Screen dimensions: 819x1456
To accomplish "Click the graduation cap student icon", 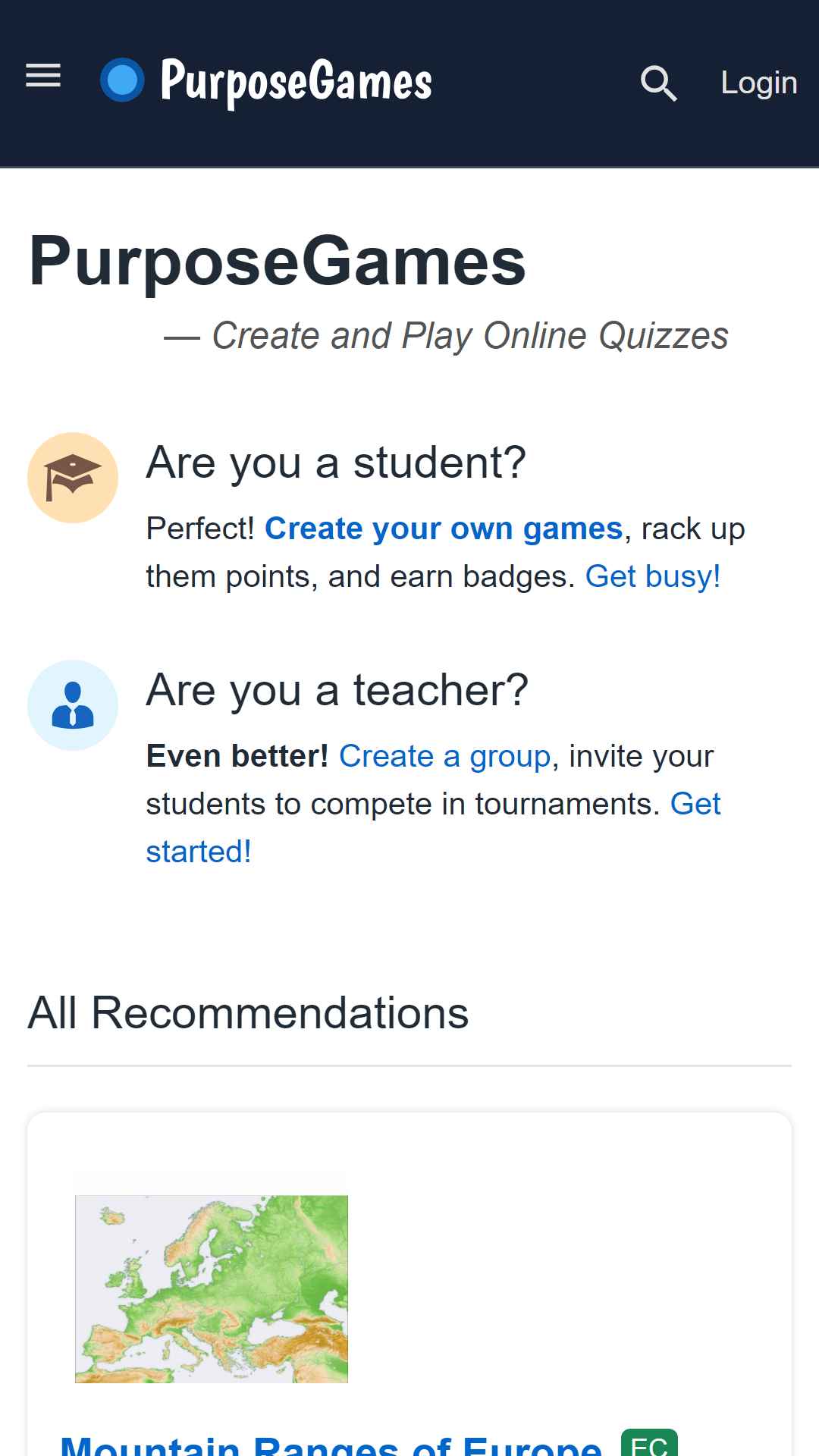I will [x=73, y=478].
